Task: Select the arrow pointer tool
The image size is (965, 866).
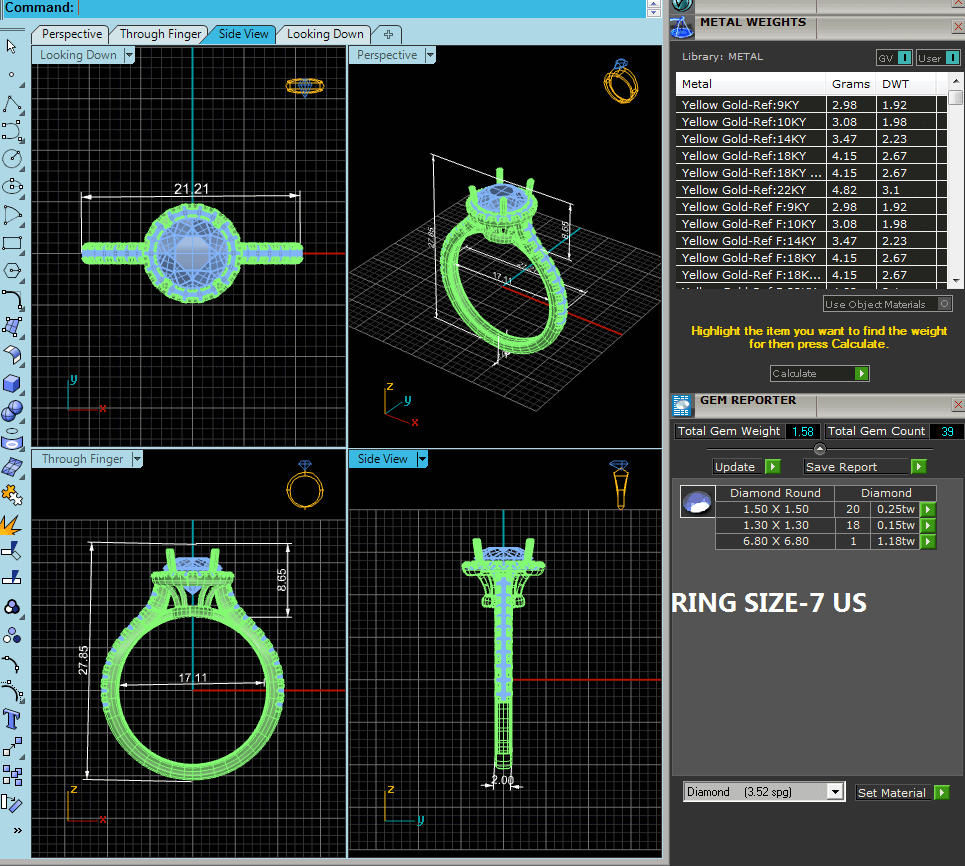Action: tap(12, 47)
